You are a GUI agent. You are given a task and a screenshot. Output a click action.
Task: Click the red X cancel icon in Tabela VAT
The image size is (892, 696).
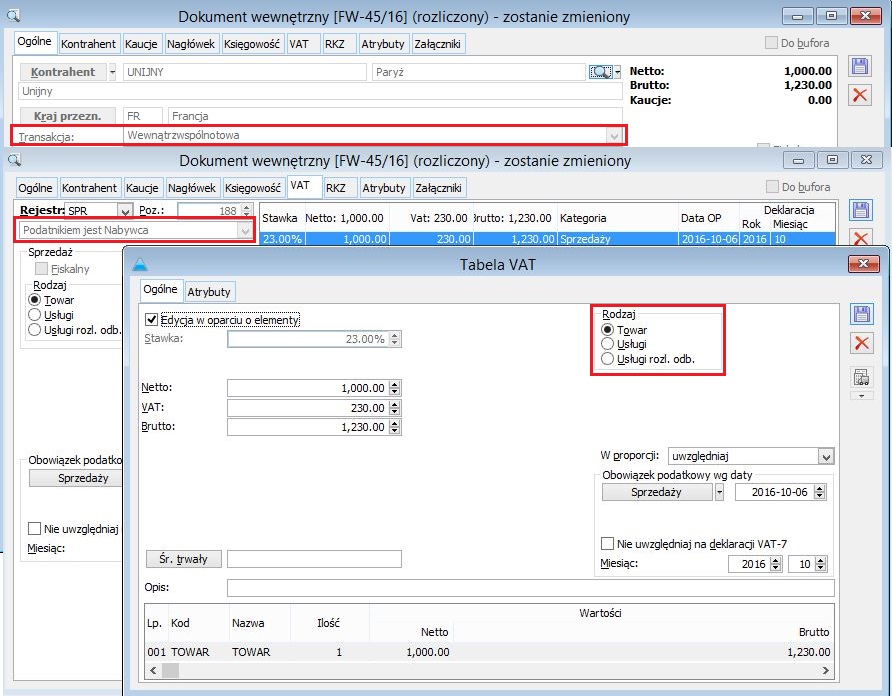click(861, 344)
